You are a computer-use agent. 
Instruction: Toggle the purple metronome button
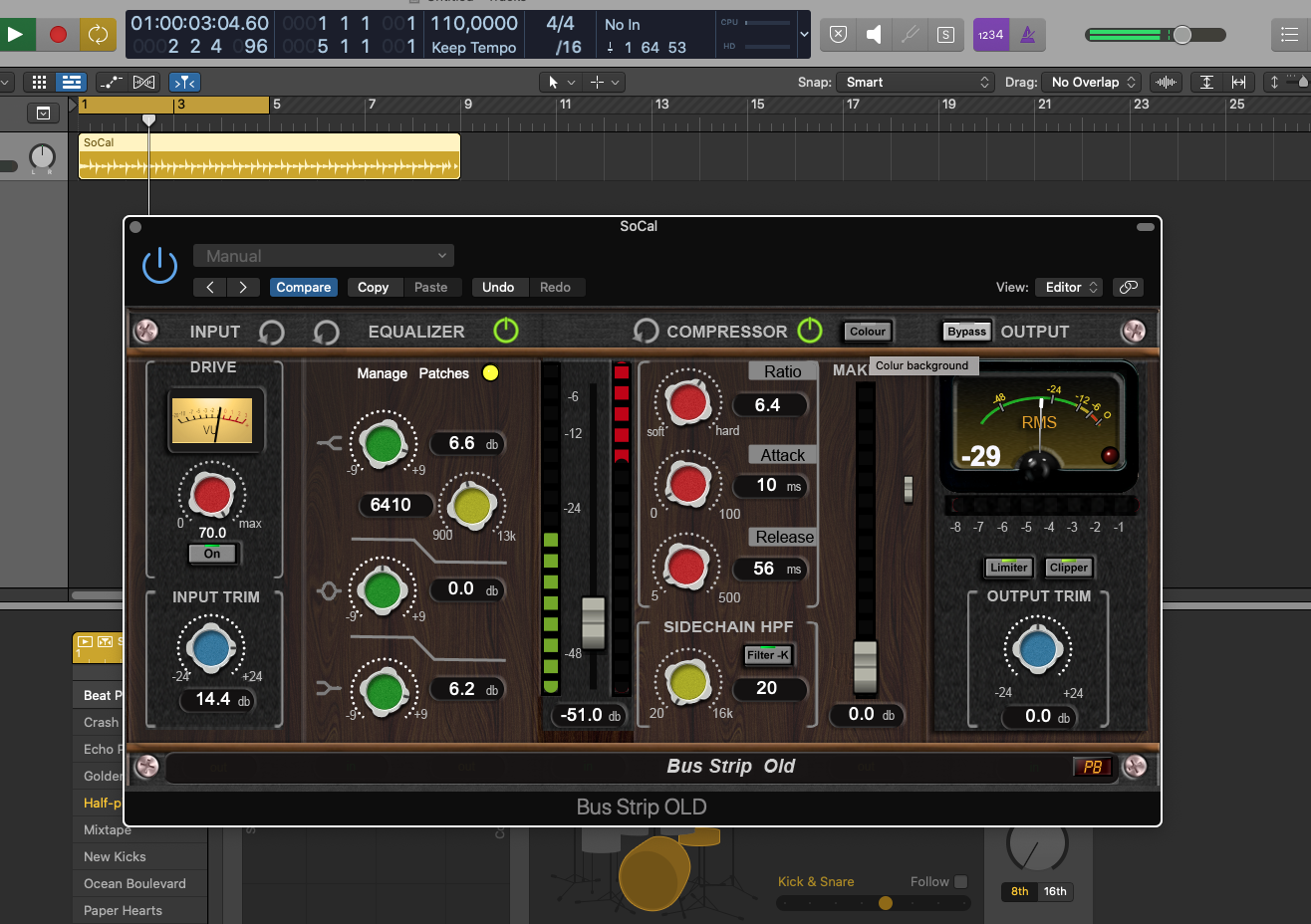pos(1027,35)
